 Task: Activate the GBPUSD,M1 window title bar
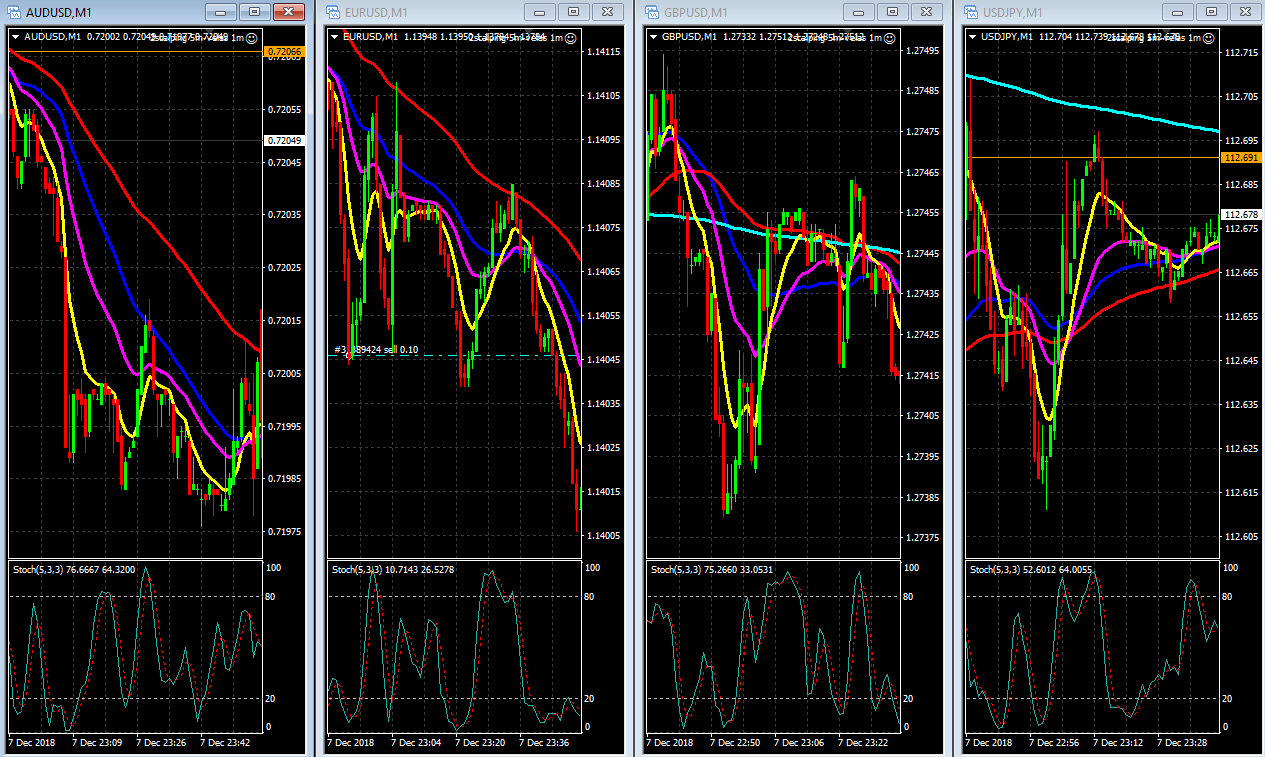click(750, 12)
